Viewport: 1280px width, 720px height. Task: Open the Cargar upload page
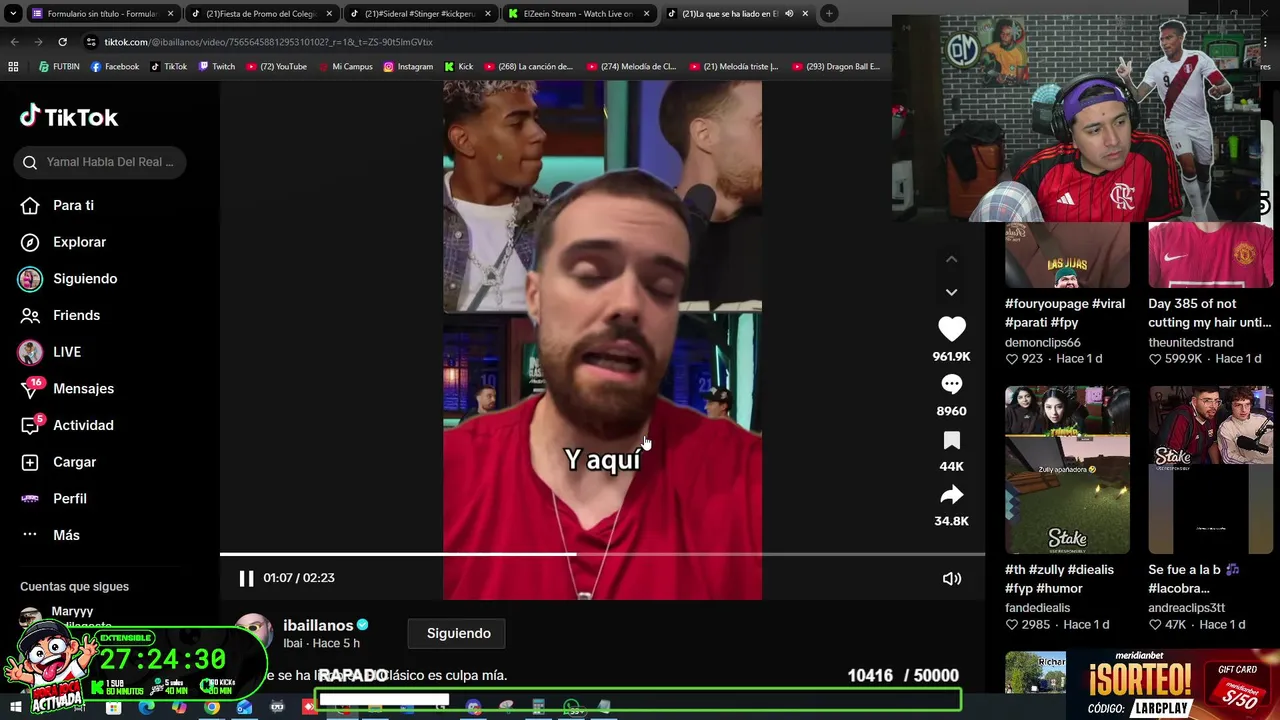coord(74,462)
